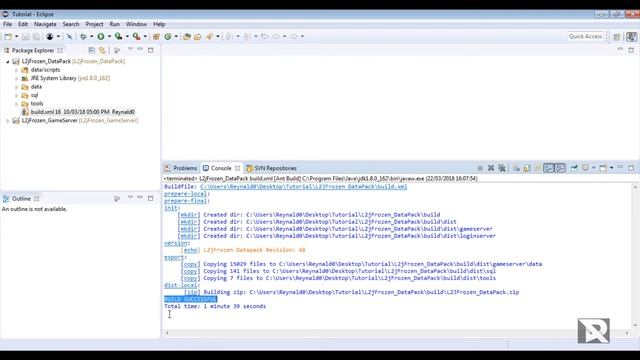This screenshot has height=360, width=640.
Task: Click the New file toolbar icon
Action: tap(8, 36)
